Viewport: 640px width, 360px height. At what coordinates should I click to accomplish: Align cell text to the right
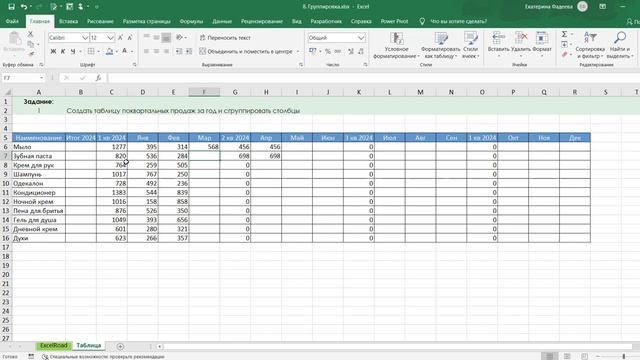pyautogui.click(x=166, y=51)
